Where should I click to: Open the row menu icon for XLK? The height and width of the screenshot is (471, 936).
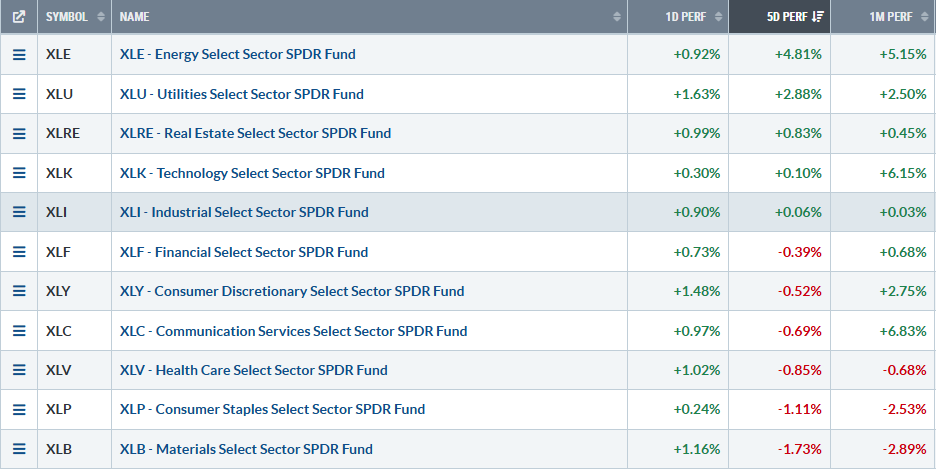(19, 173)
